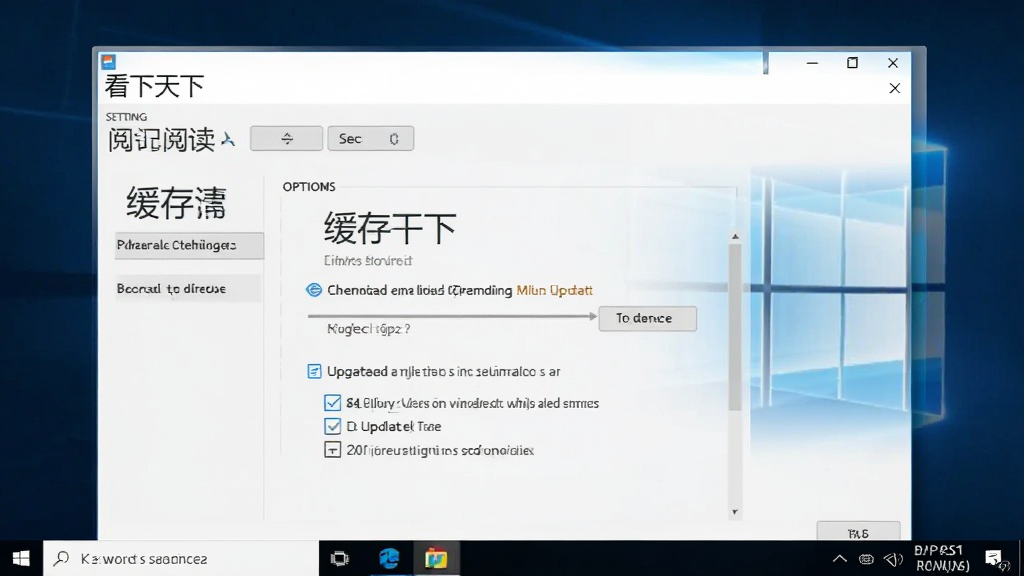Click the OPTIONS section label

point(309,187)
